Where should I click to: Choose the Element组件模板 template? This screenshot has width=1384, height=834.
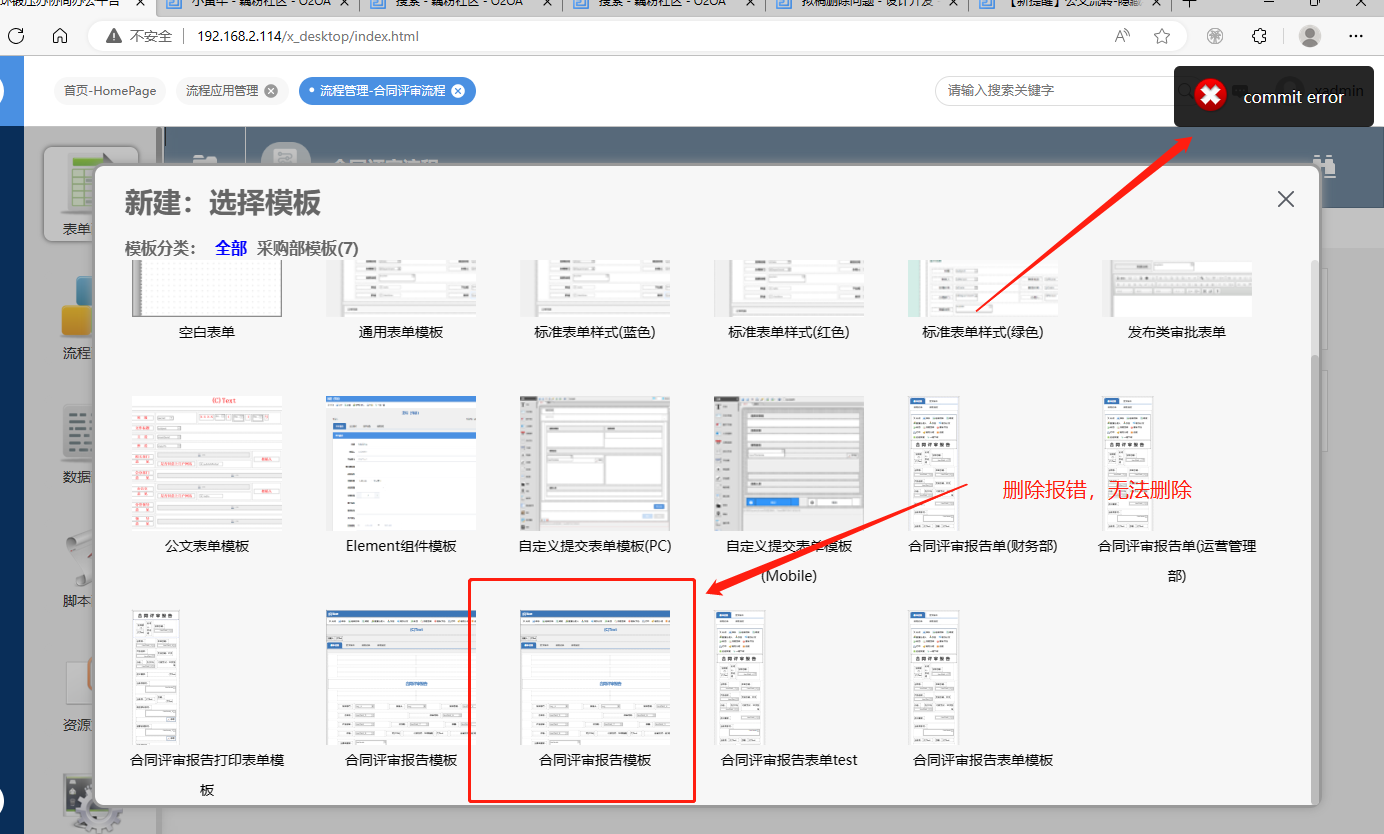click(x=401, y=475)
